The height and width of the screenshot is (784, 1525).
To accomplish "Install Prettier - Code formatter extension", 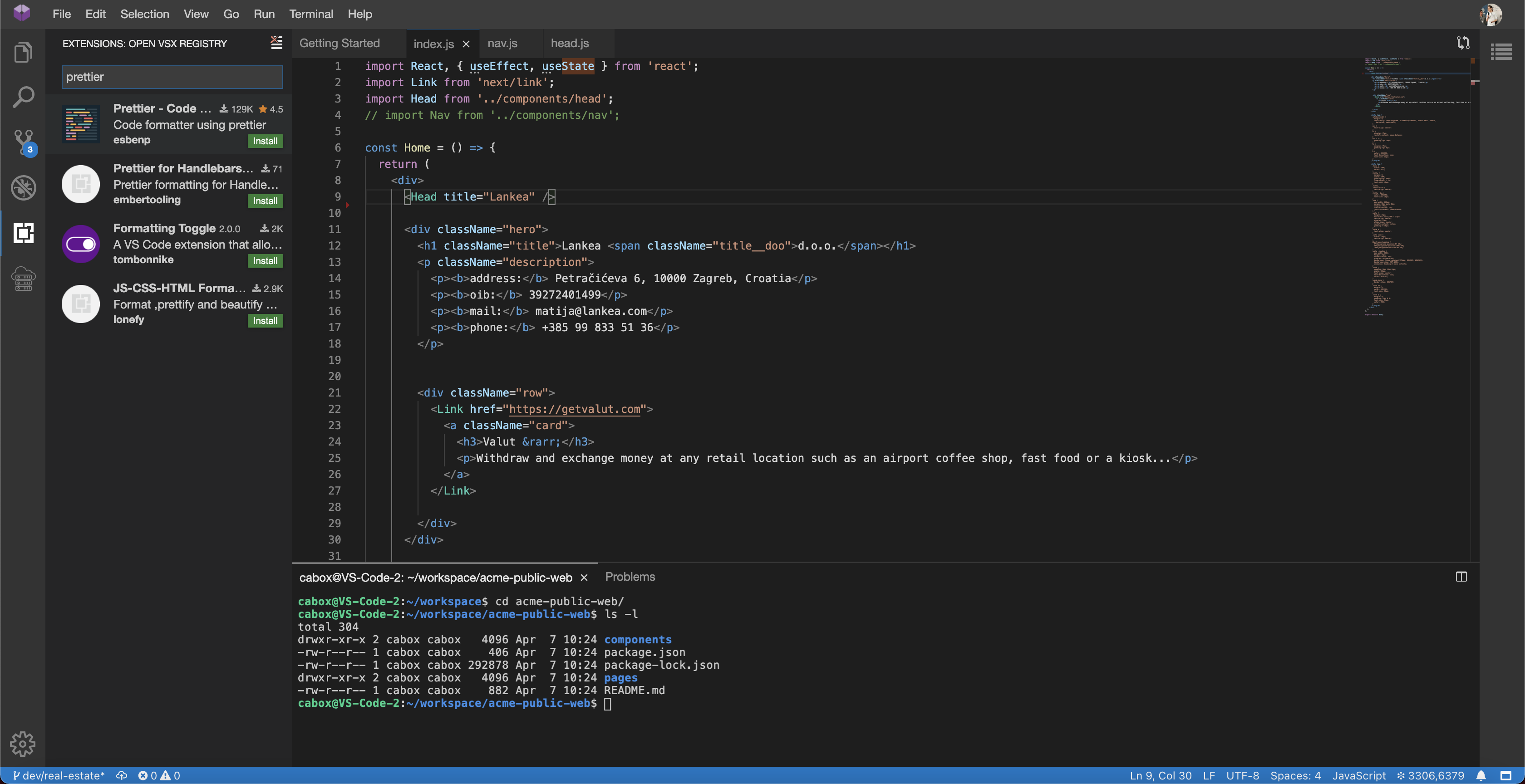I will point(265,141).
